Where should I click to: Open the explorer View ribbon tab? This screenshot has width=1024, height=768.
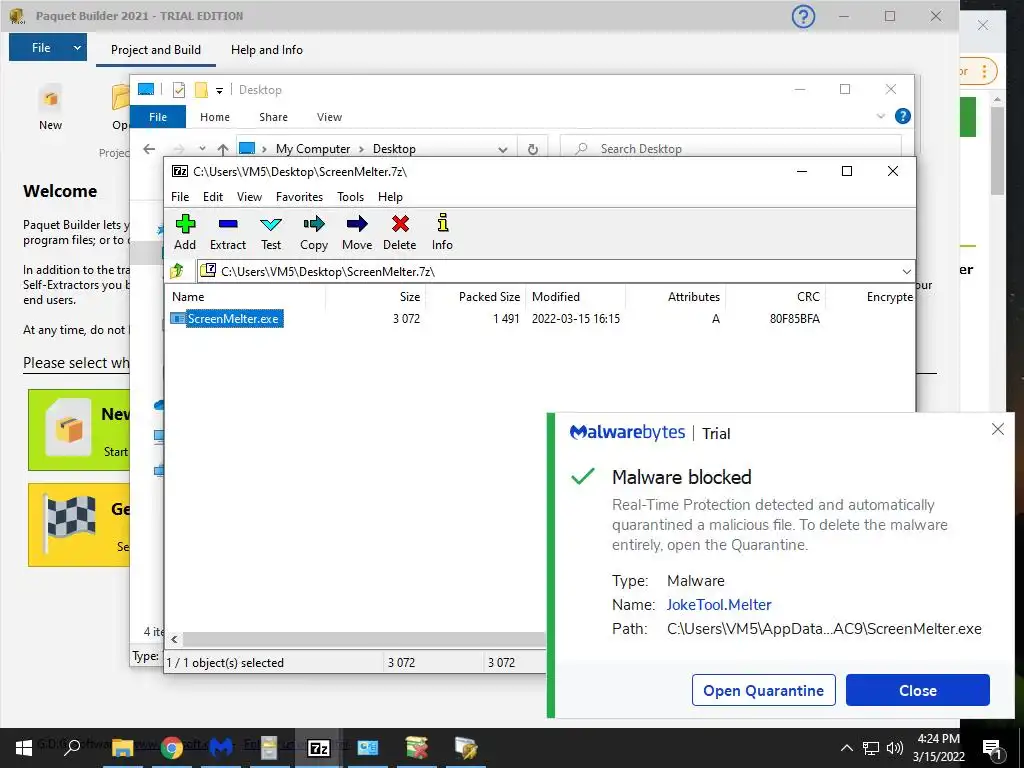(329, 117)
